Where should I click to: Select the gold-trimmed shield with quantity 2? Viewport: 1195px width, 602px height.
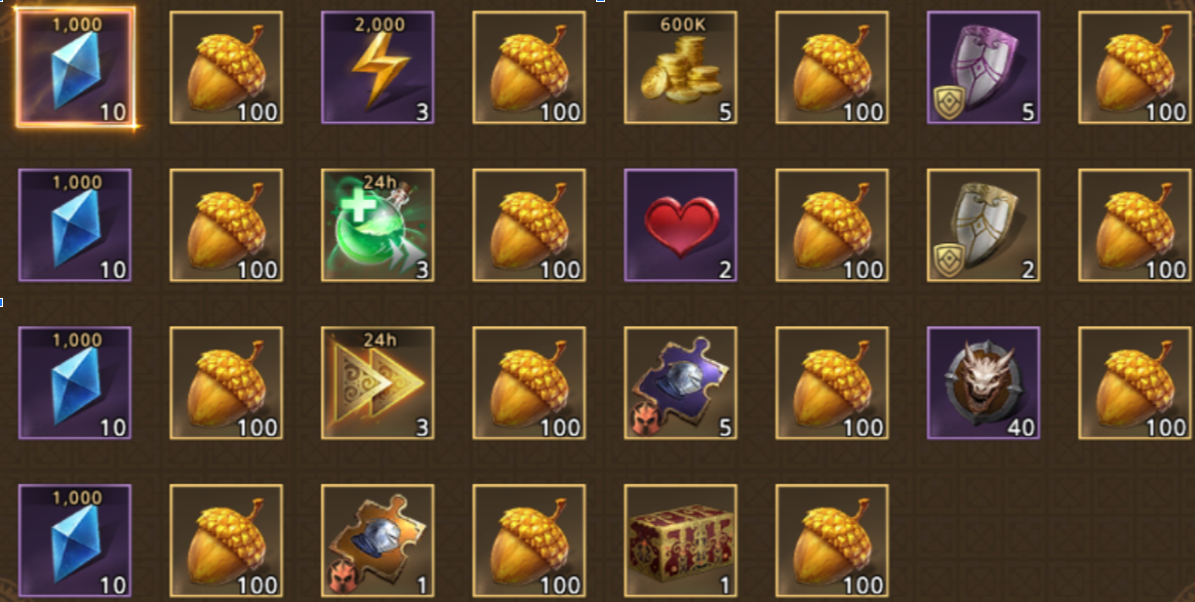(983, 226)
